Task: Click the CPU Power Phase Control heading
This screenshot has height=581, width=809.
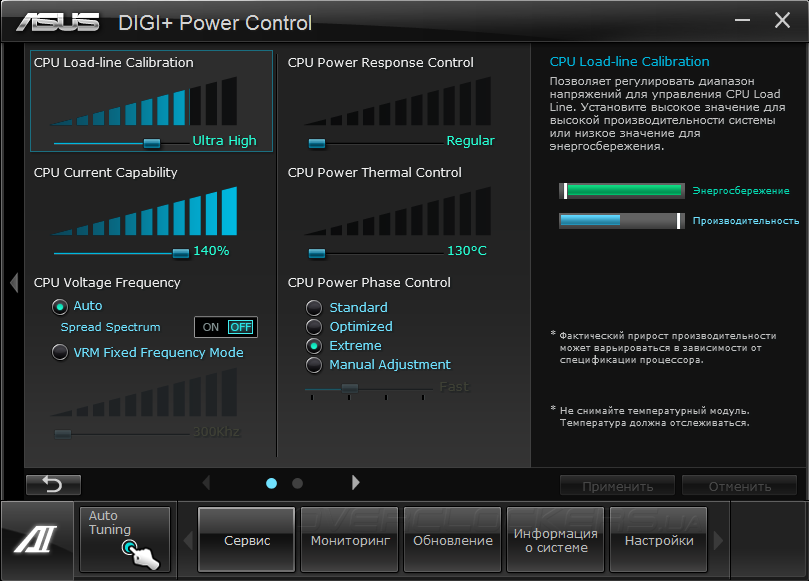Action: click(369, 283)
